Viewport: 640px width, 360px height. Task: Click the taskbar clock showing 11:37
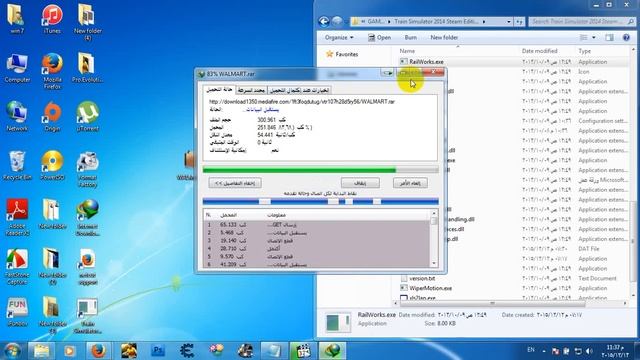click(616, 351)
